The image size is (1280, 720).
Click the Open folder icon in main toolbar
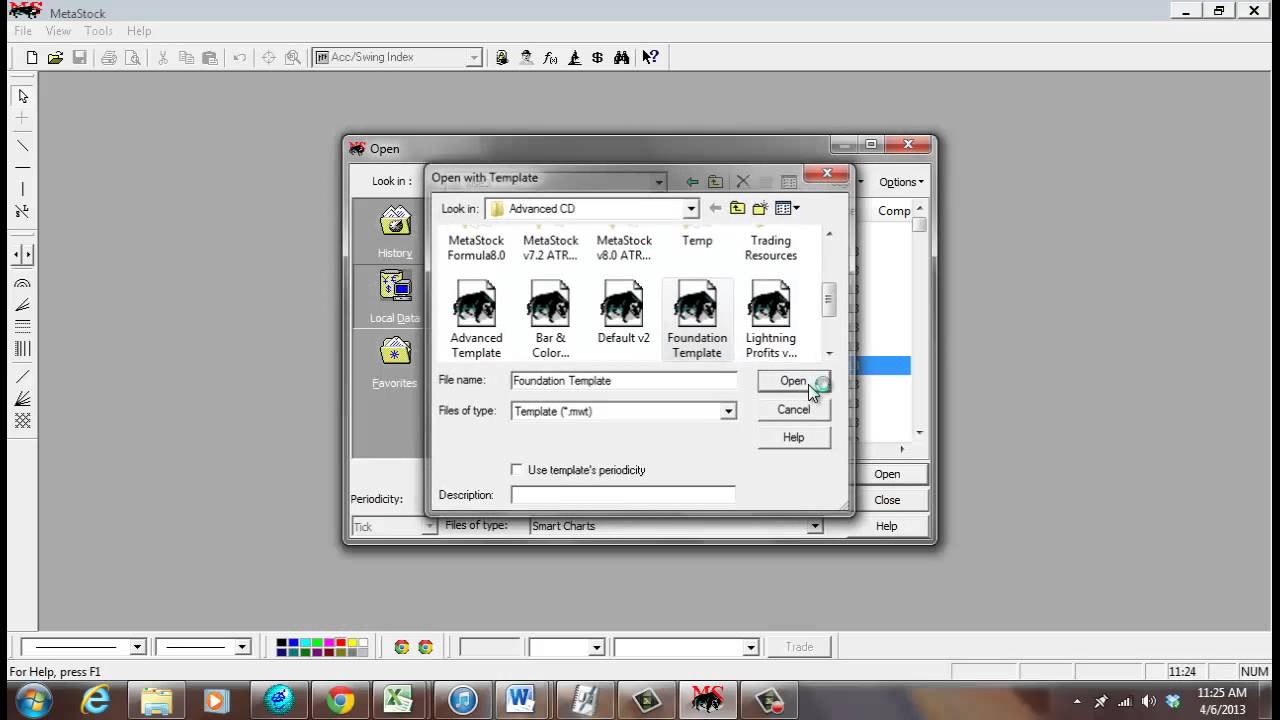(x=56, y=58)
